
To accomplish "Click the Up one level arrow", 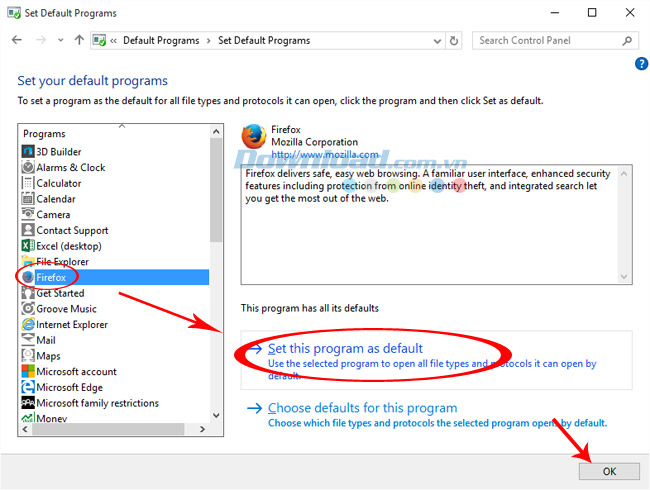I will click(x=79, y=40).
